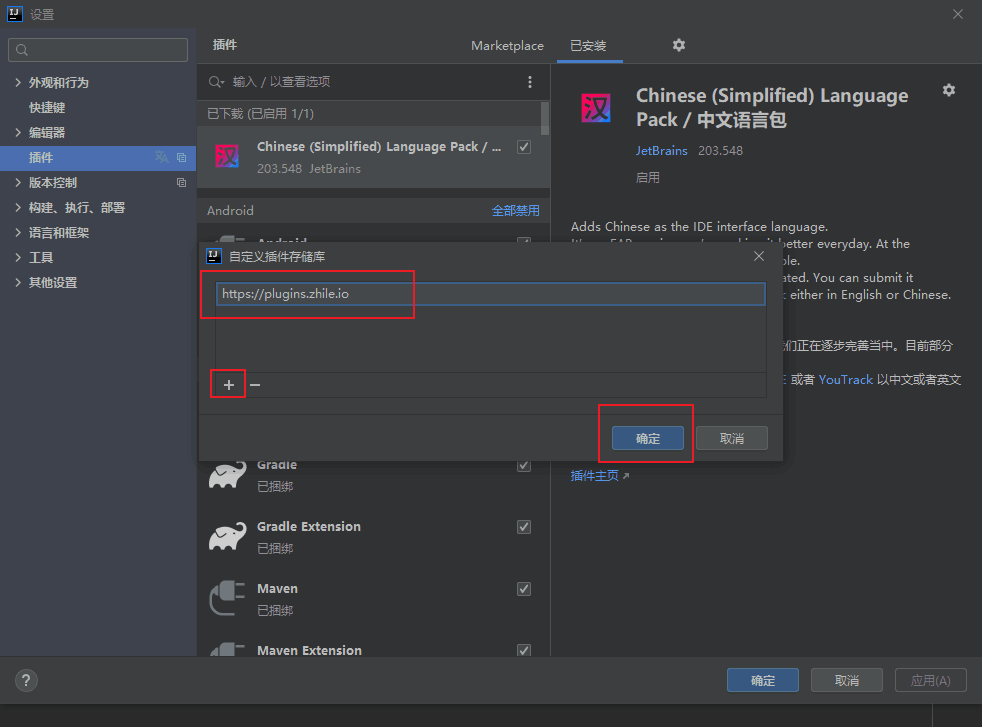982x727 pixels.
Task: Expand 语言和框架 settings group
Action: (18, 233)
